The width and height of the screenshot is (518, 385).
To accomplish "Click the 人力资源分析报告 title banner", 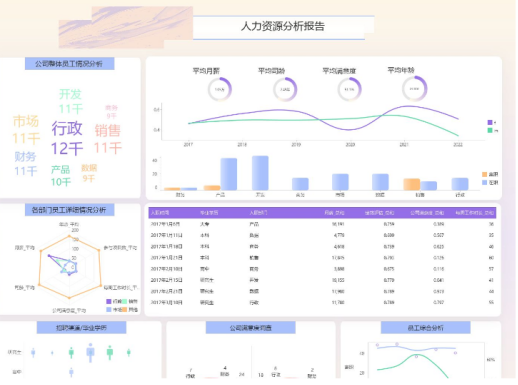I will pyautogui.click(x=283, y=27).
